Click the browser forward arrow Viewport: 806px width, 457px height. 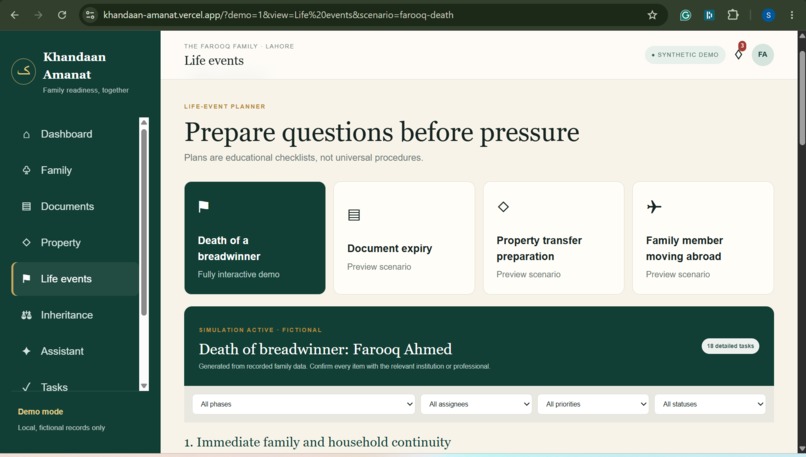coord(38,15)
